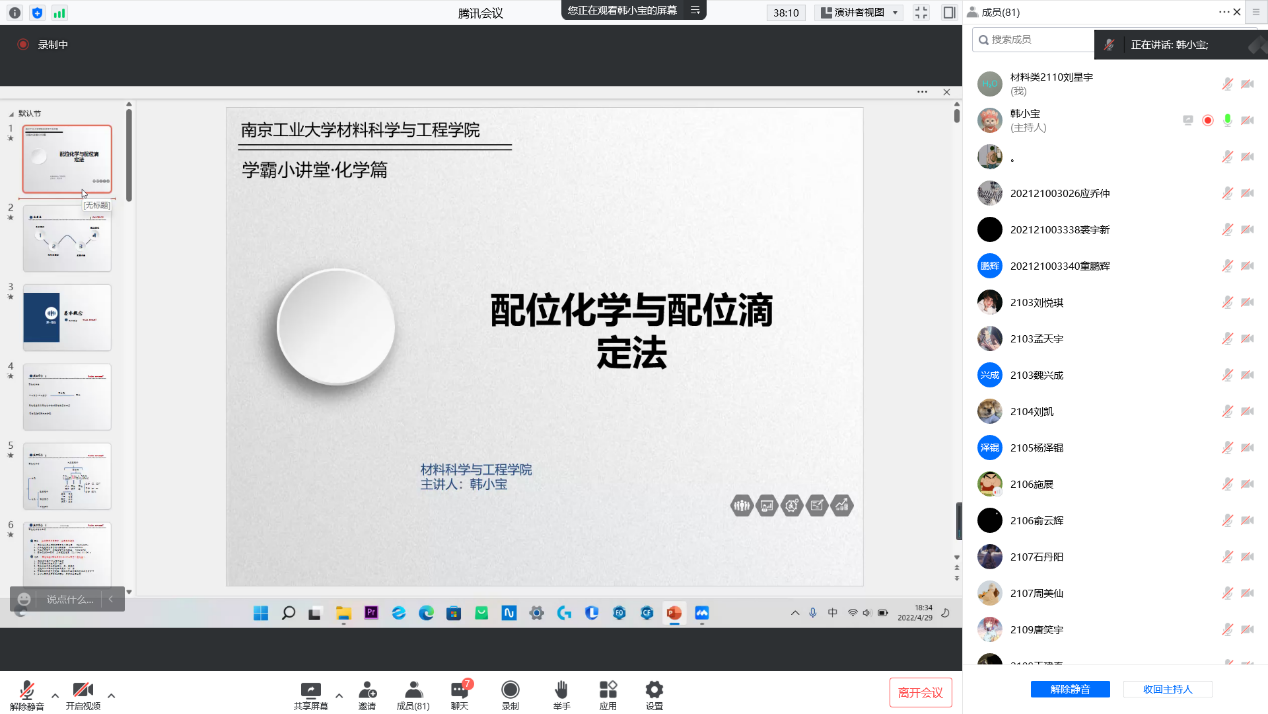This screenshot has width=1268, height=714.
Task: Click the 成员(81) icon in bottom toolbar
Action: (x=413, y=690)
